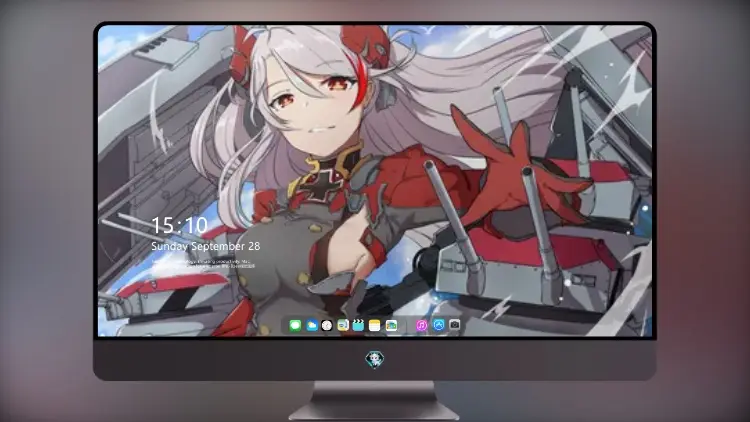Launch the pink iTunes music icon

click(x=421, y=326)
